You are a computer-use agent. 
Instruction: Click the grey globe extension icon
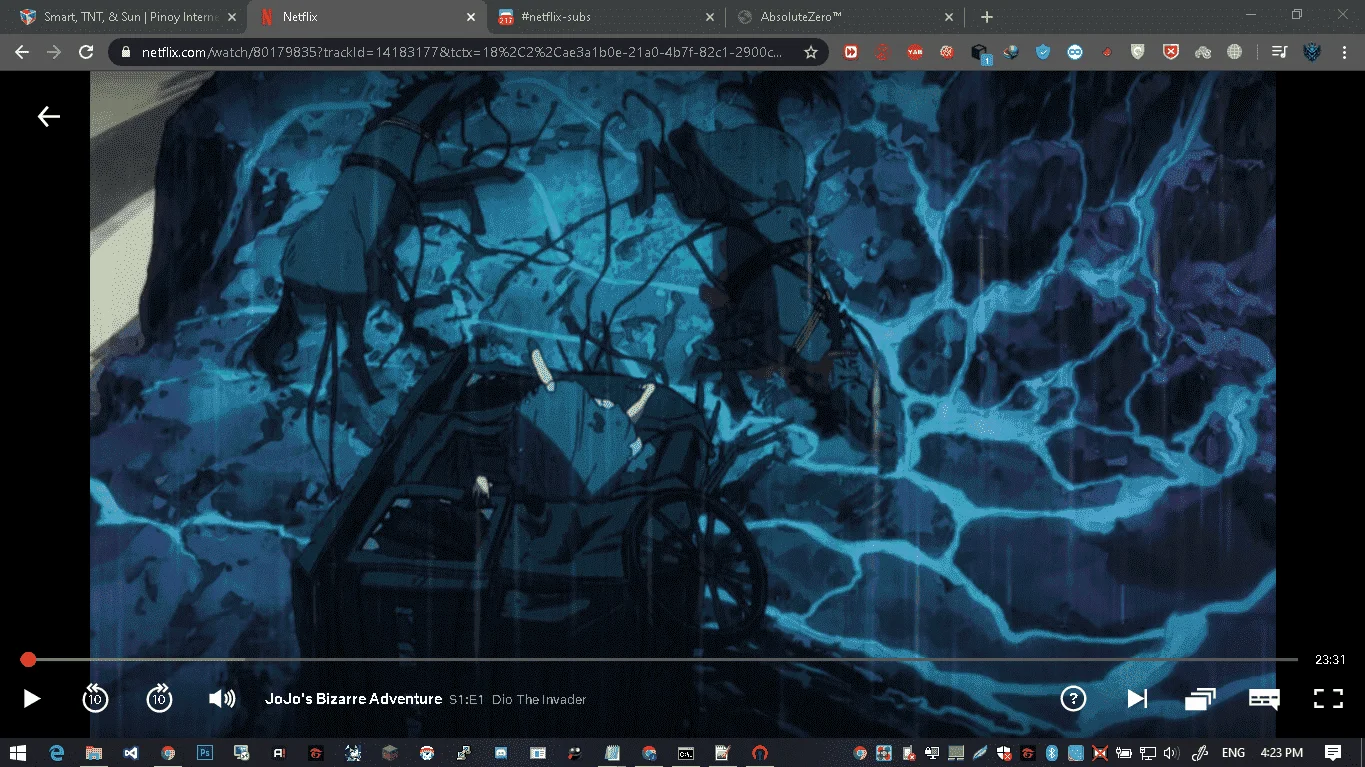[x=1235, y=52]
